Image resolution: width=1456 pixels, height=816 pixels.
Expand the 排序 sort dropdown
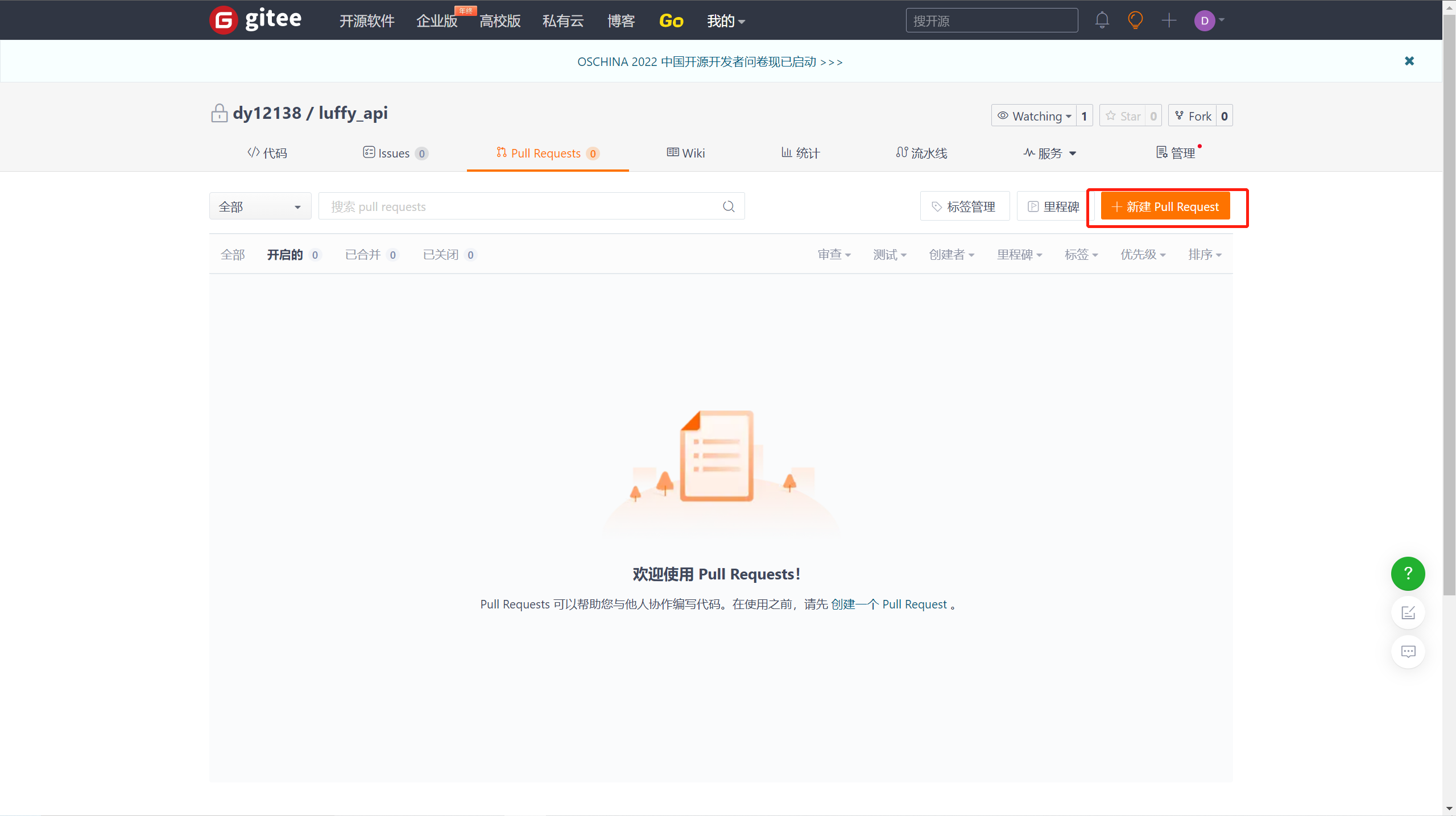(1205, 255)
